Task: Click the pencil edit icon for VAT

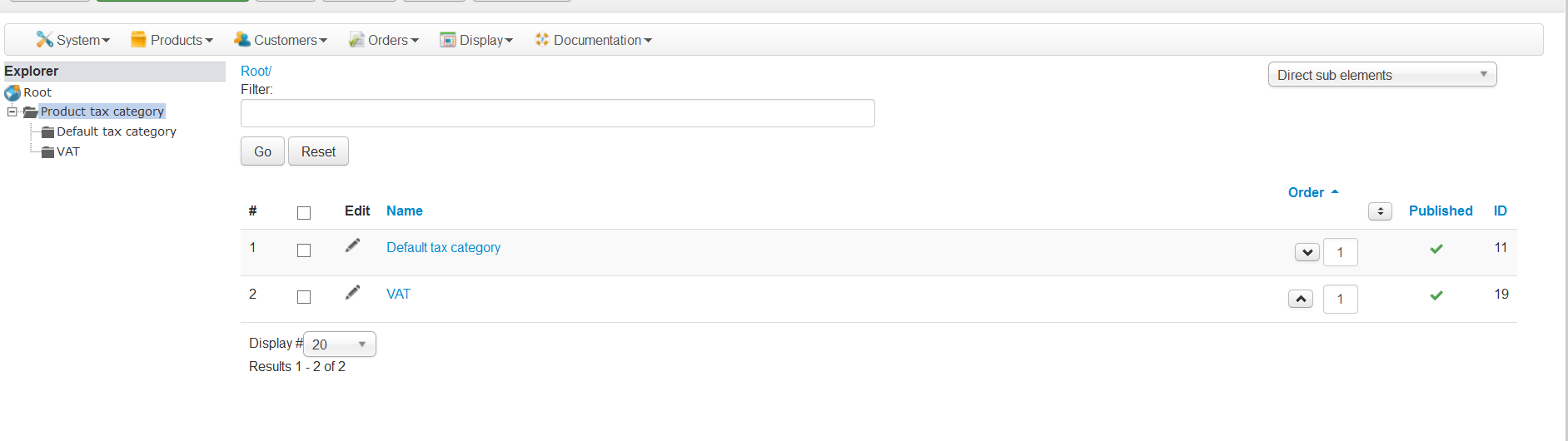Action: (353, 292)
